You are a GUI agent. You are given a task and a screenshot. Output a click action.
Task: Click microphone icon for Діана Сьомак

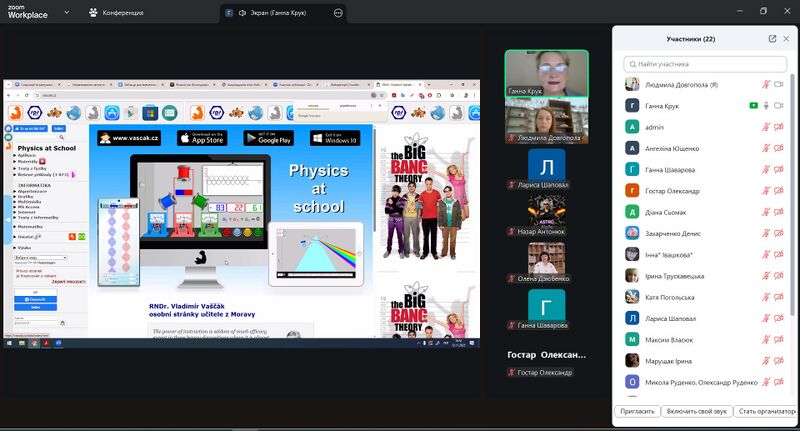point(766,212)
